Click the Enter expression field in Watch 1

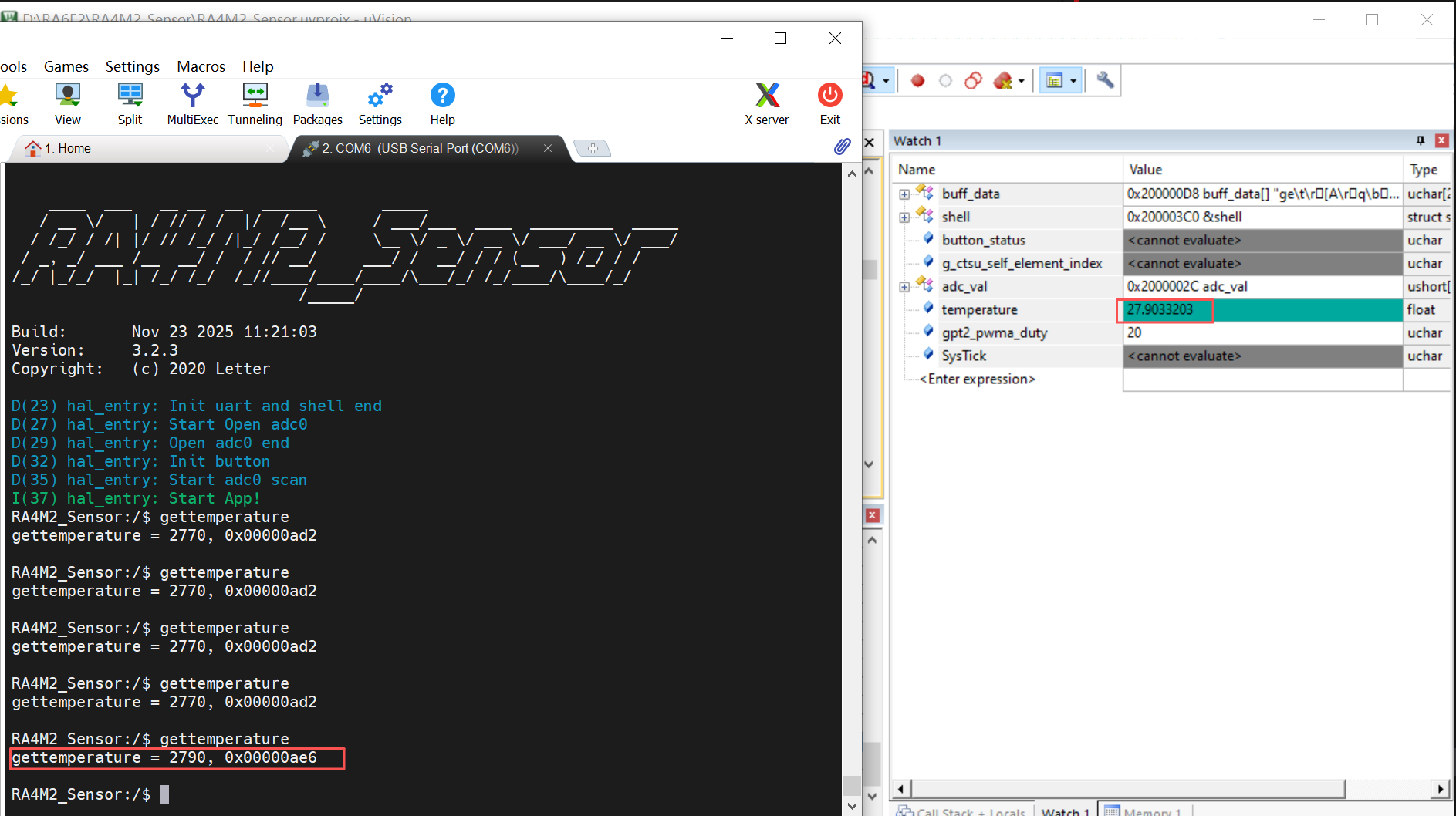[x=977, y=379]
